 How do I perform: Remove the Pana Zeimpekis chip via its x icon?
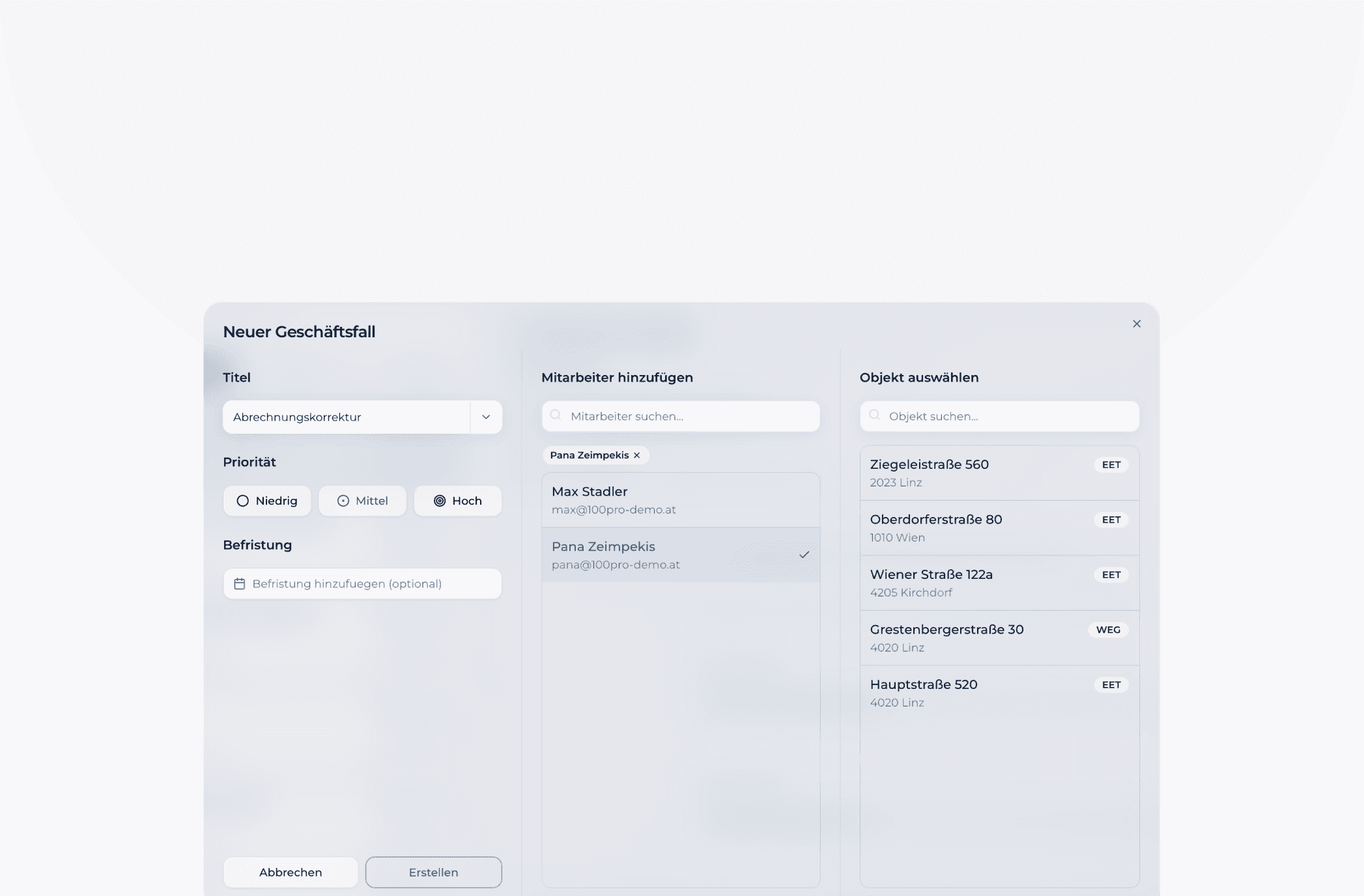[x=637, y=455]
